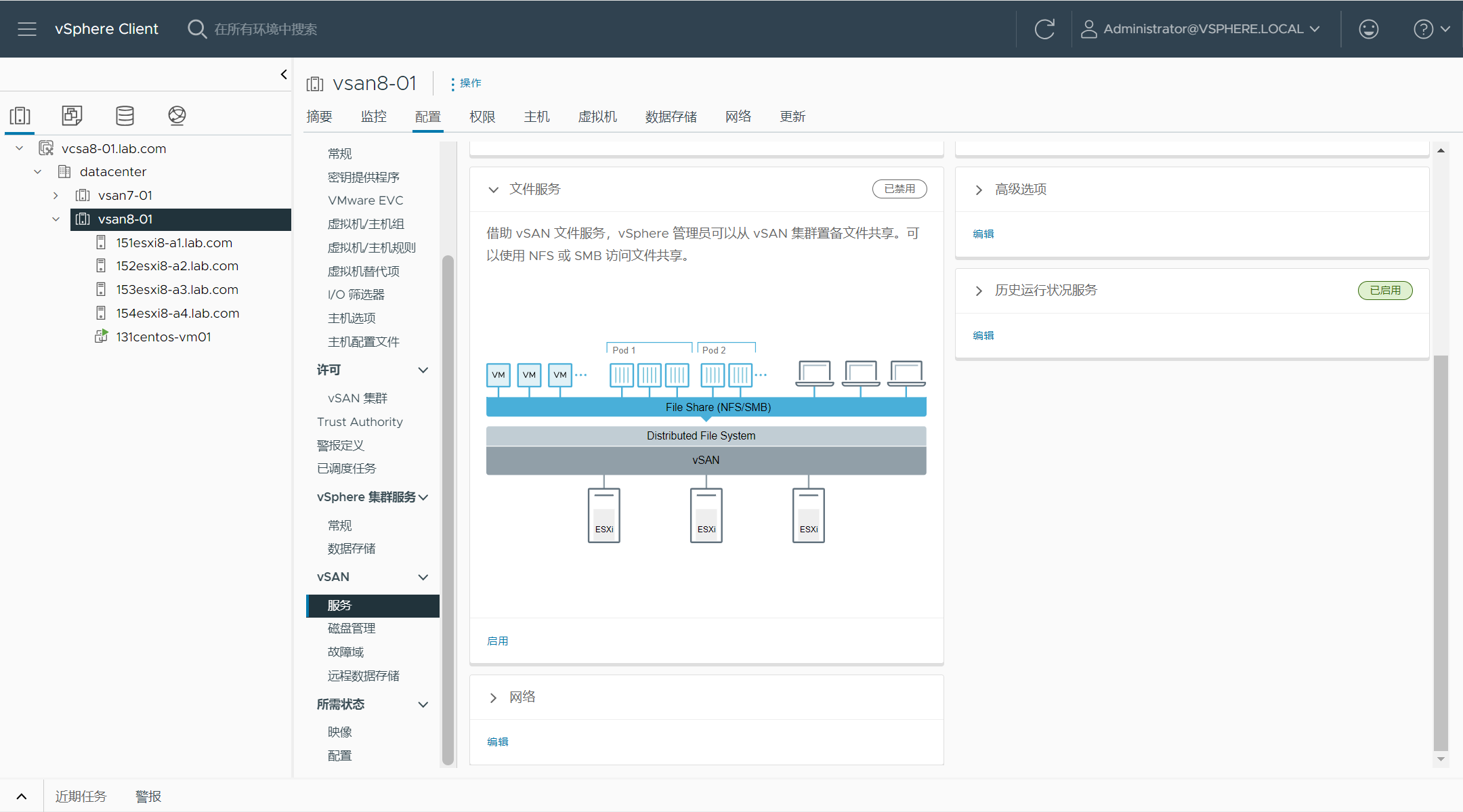Click the config menu vertical scrollbar

click(448, 509)
